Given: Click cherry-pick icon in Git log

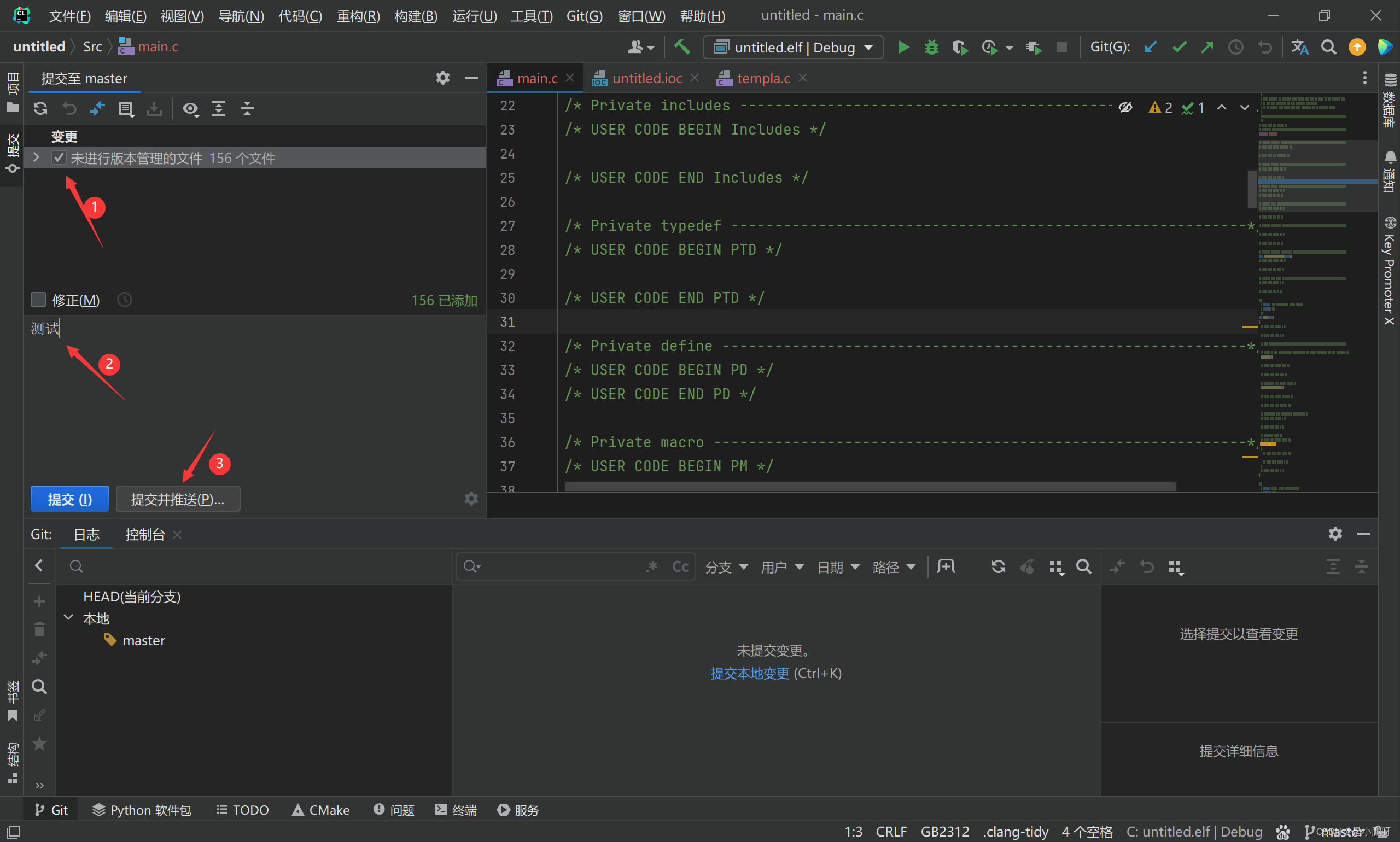Looking at the screenshot, I should (1026, 566).
